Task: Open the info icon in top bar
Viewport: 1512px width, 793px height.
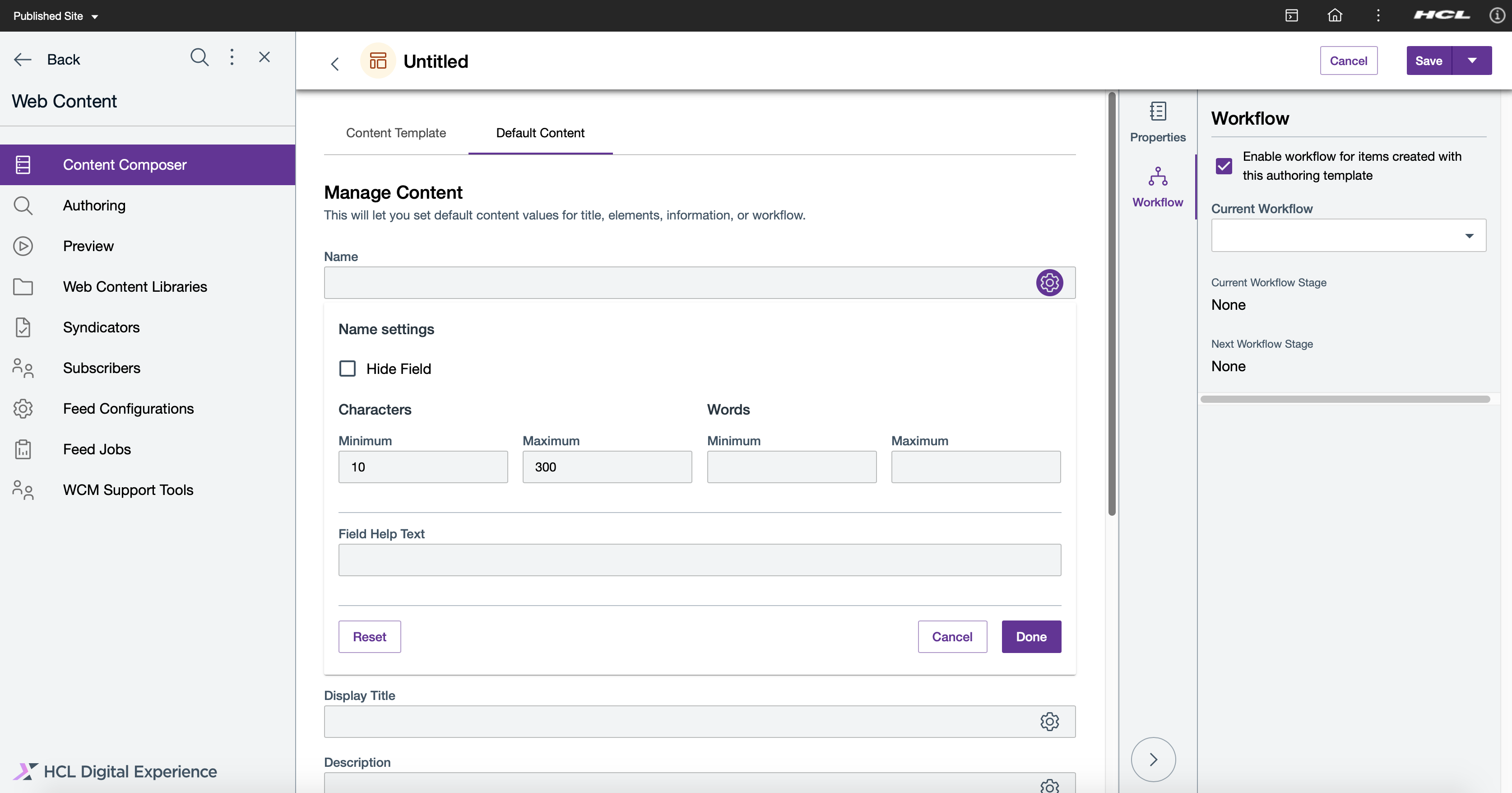Action: point(1497,15)
